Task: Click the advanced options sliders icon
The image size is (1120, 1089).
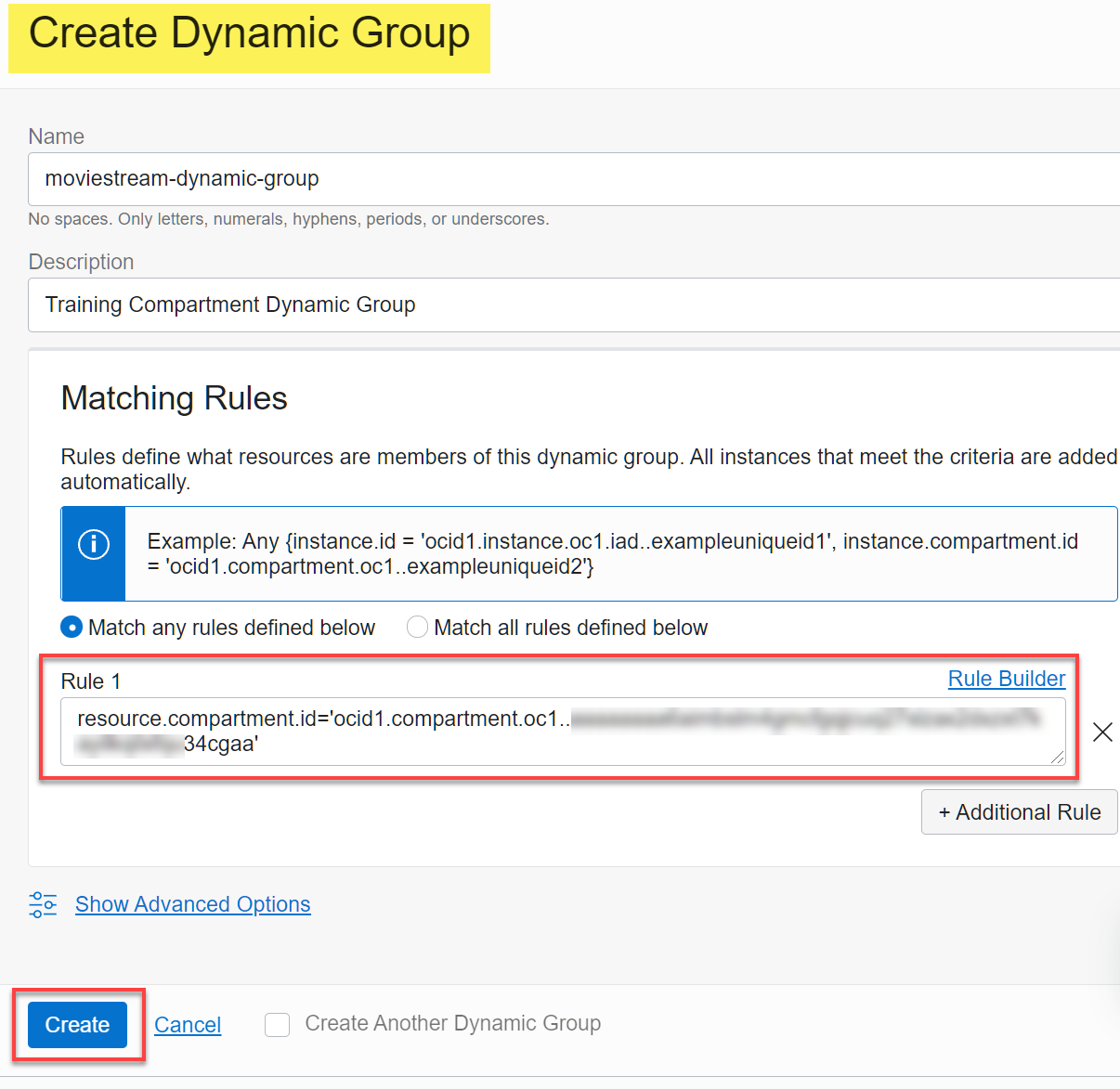Action: point(43,904)
